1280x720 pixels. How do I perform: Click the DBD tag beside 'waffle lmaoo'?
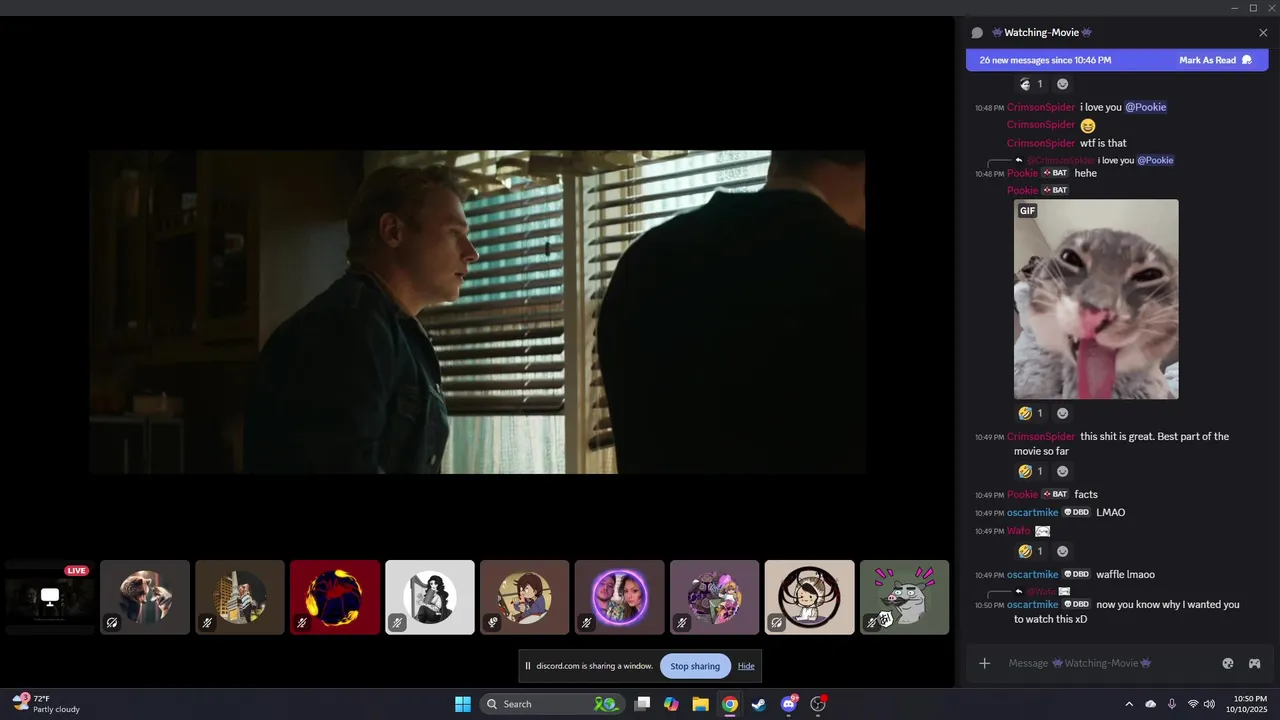click(x=1076, y=575)
